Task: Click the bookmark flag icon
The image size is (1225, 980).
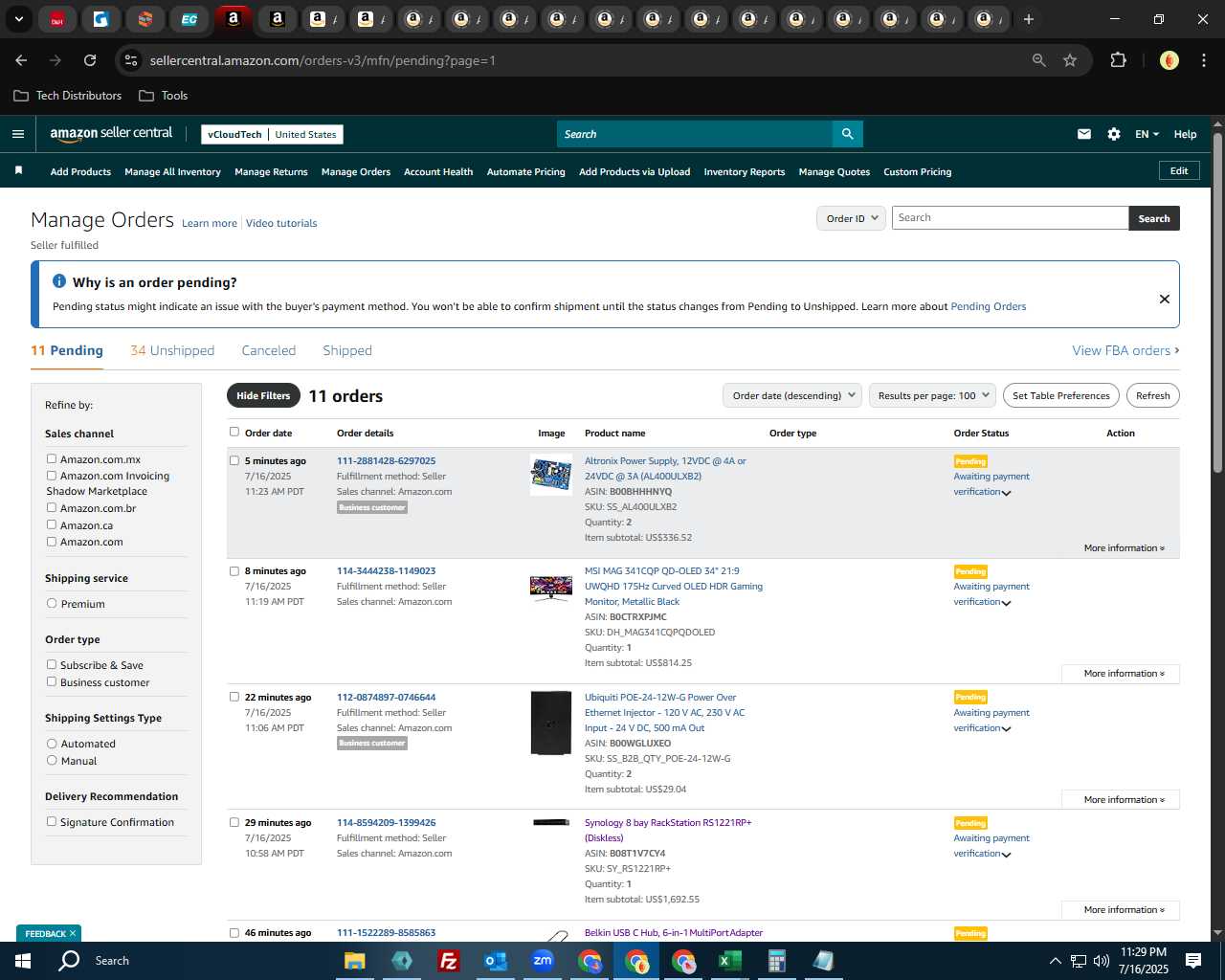Action: pos(18,170)
